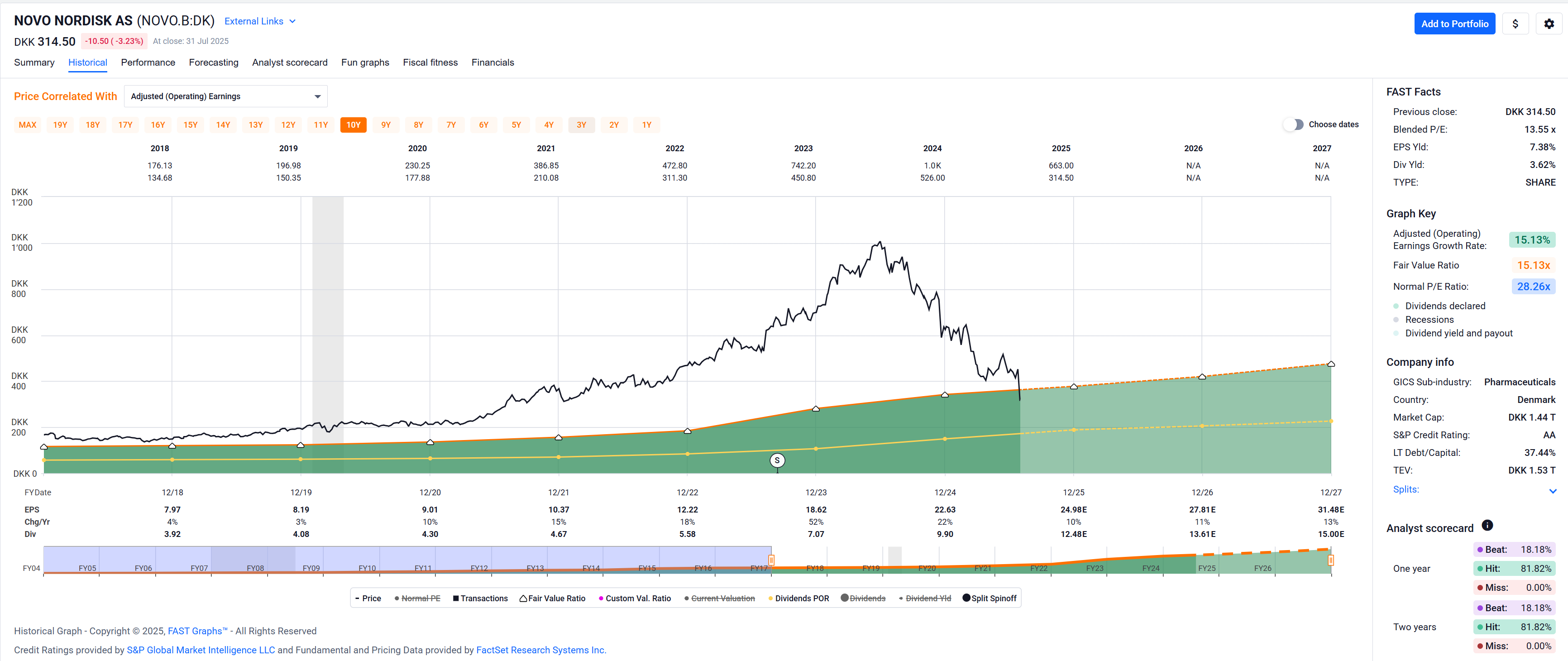This screenshot has width=1568, height=661.
Task: Open External Links dropdown
Action: point(260,21)
